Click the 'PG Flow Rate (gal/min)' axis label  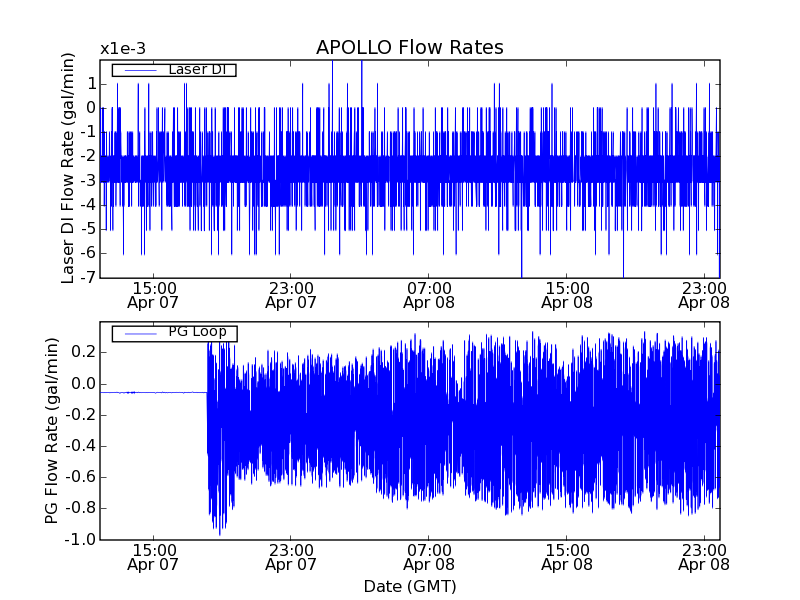51,431
